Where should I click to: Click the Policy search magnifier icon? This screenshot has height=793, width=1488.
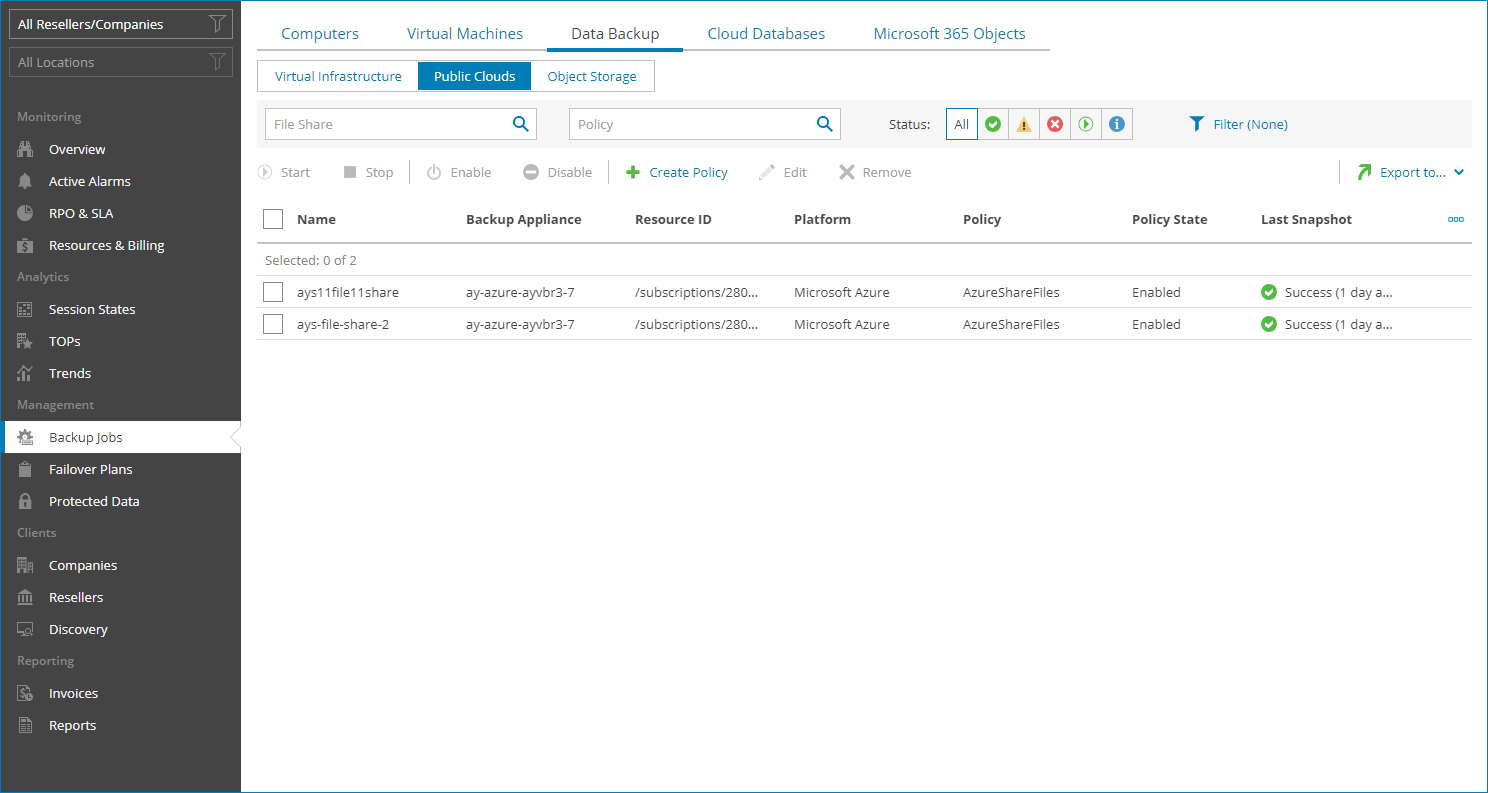click(x=824, y=124)
